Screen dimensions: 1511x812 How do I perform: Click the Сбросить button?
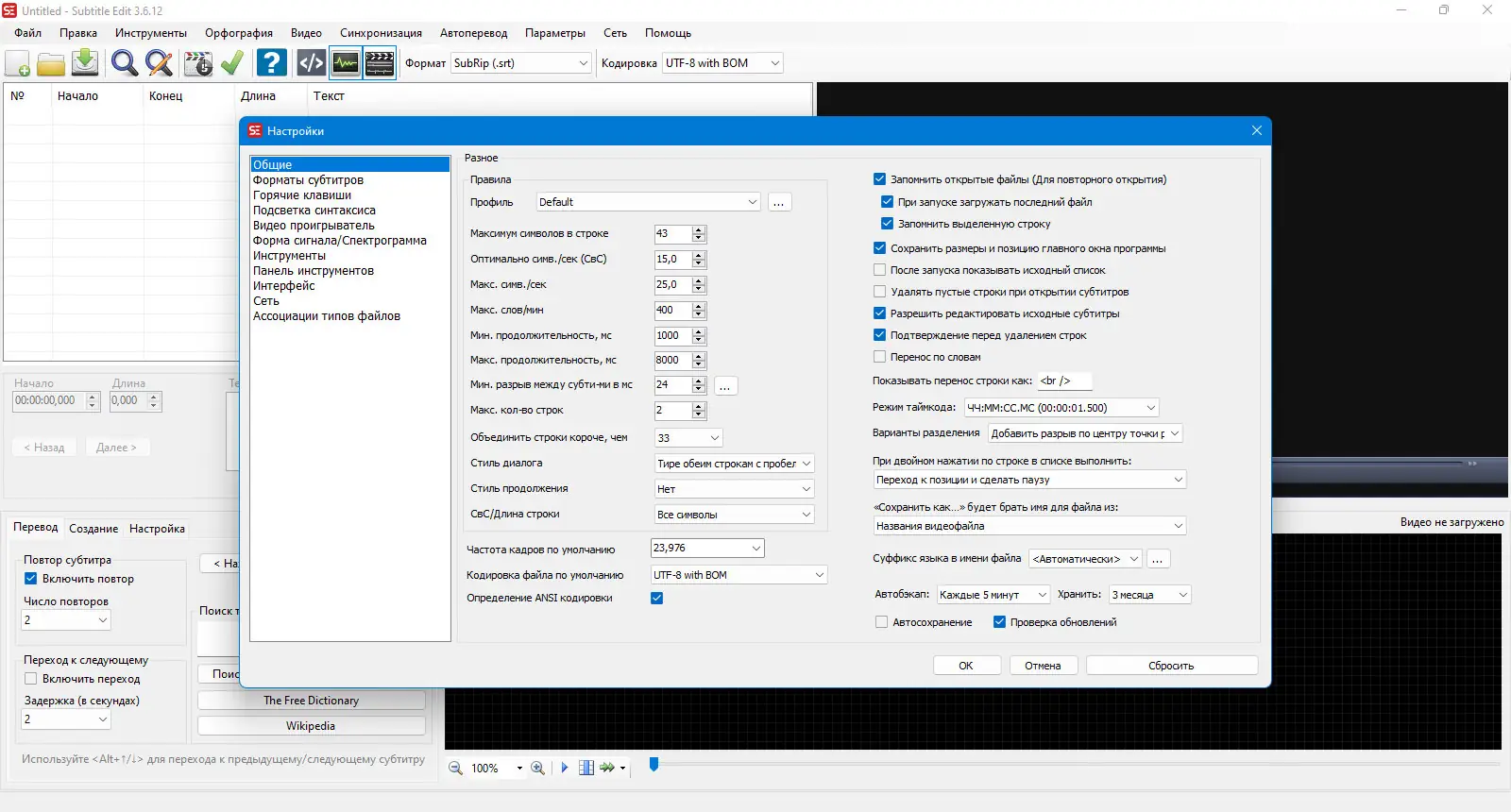[1171, 666]
